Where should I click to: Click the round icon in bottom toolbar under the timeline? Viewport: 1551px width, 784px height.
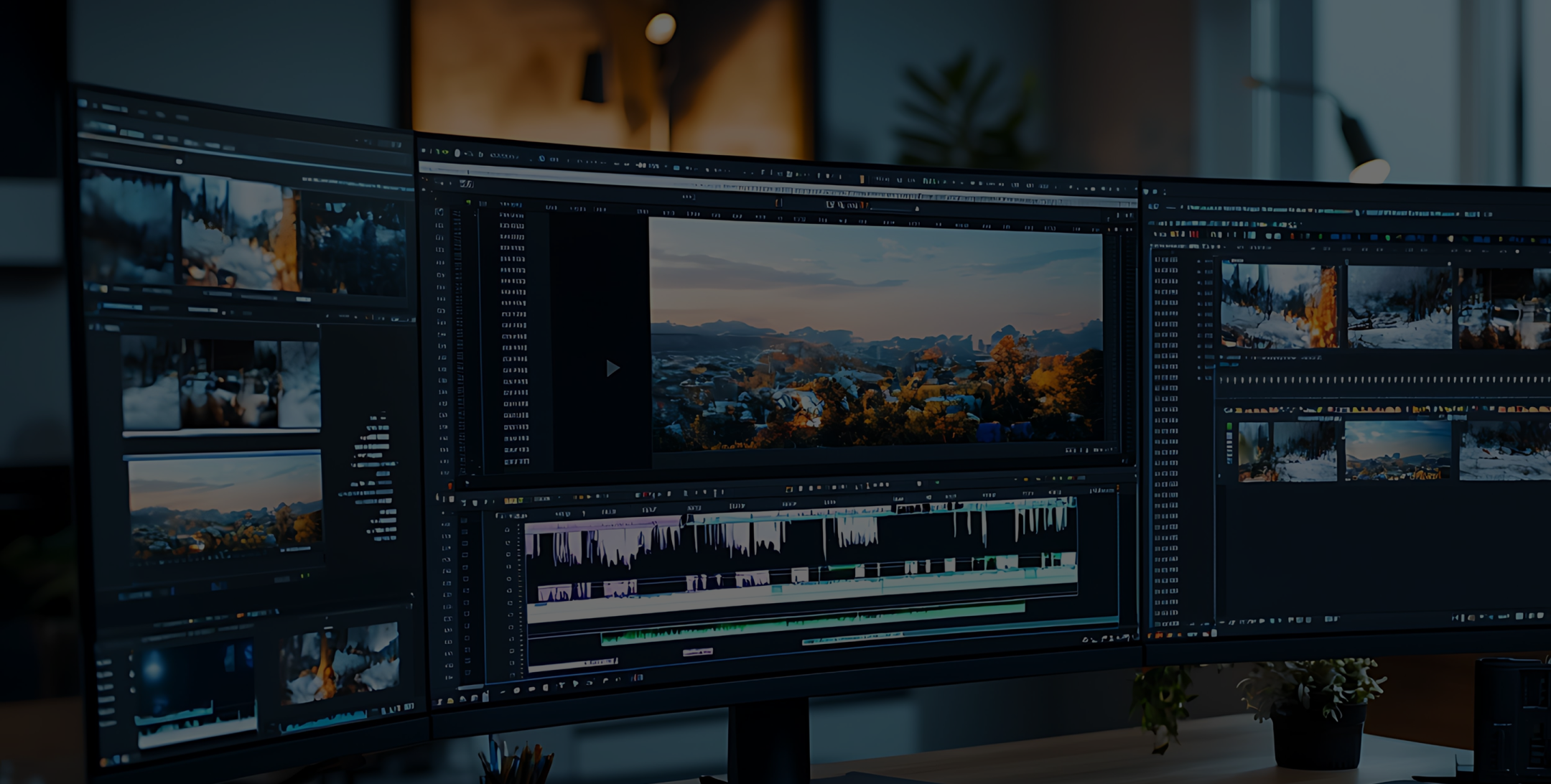[516, 691]
